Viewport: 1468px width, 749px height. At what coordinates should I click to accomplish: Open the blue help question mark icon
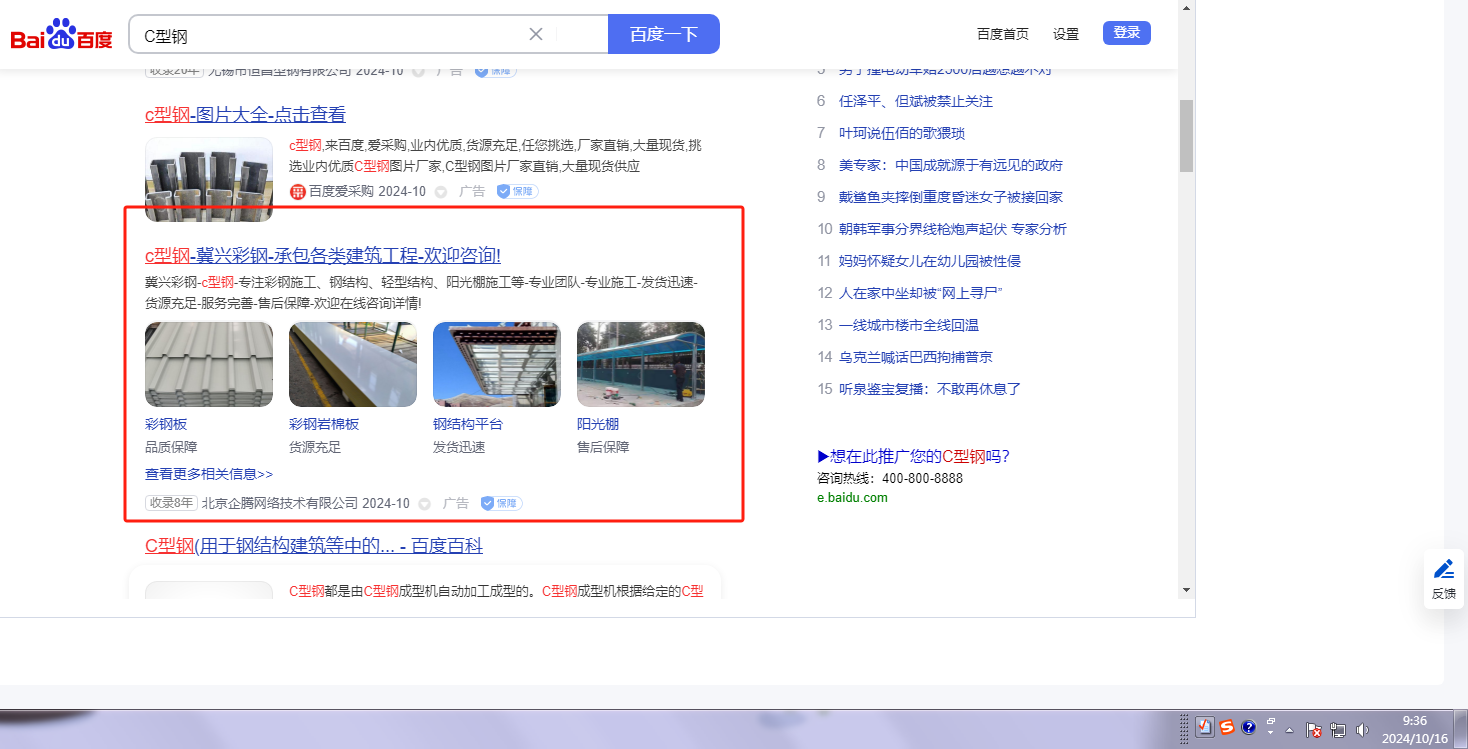pos(1248,727)
